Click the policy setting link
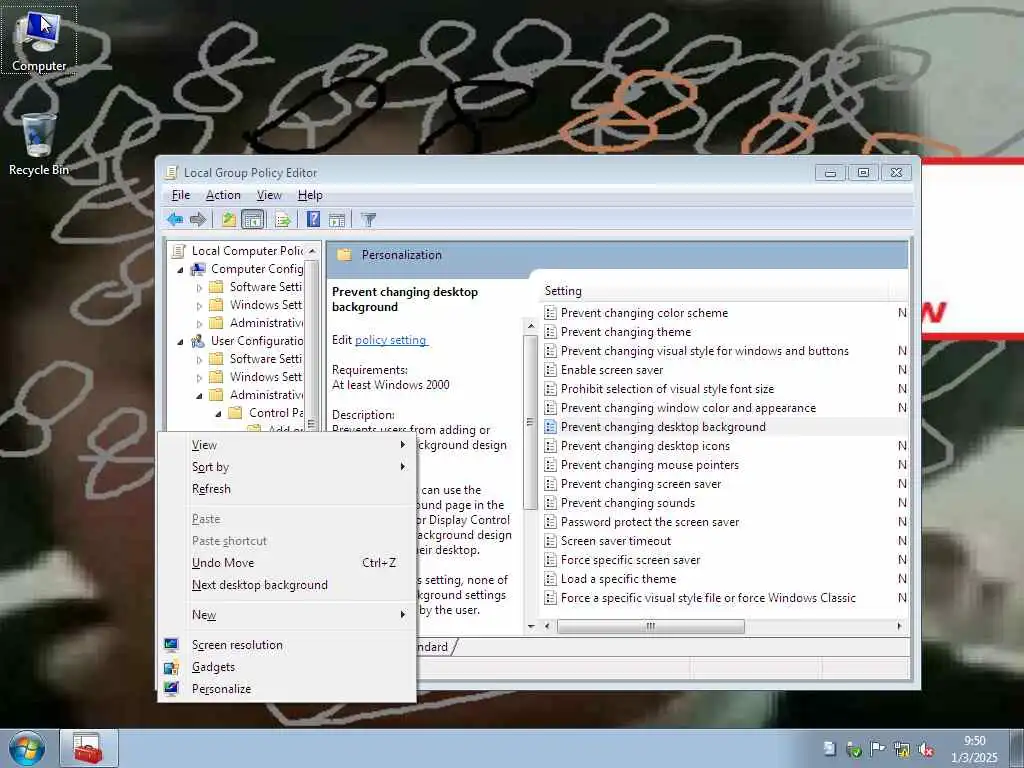 tap(391, 340)
